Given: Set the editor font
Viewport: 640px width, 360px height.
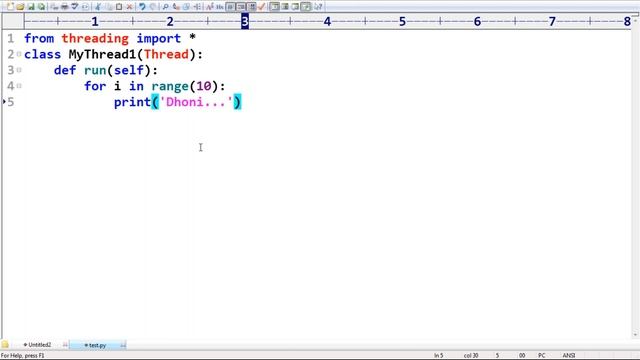Looking at the screenshot, I should pyautogui.click(x=209, y=7).
